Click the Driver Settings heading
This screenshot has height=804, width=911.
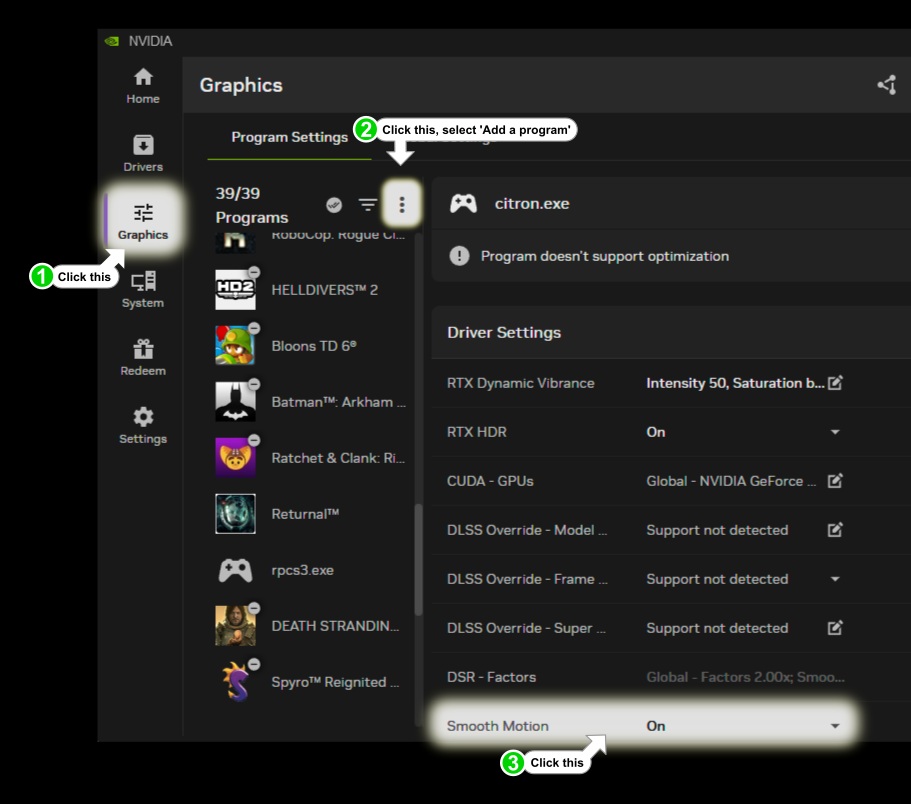click(x=504, y=332)
